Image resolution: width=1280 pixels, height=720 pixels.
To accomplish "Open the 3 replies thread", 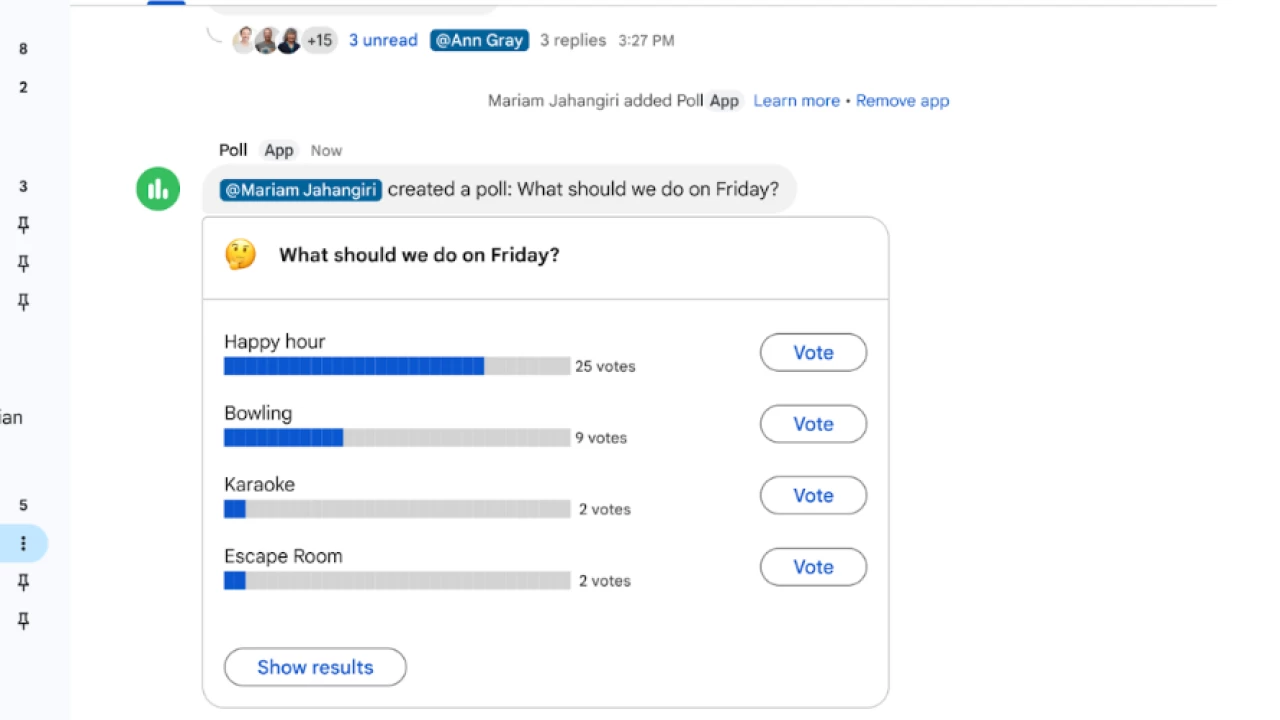I will point(573,40).
